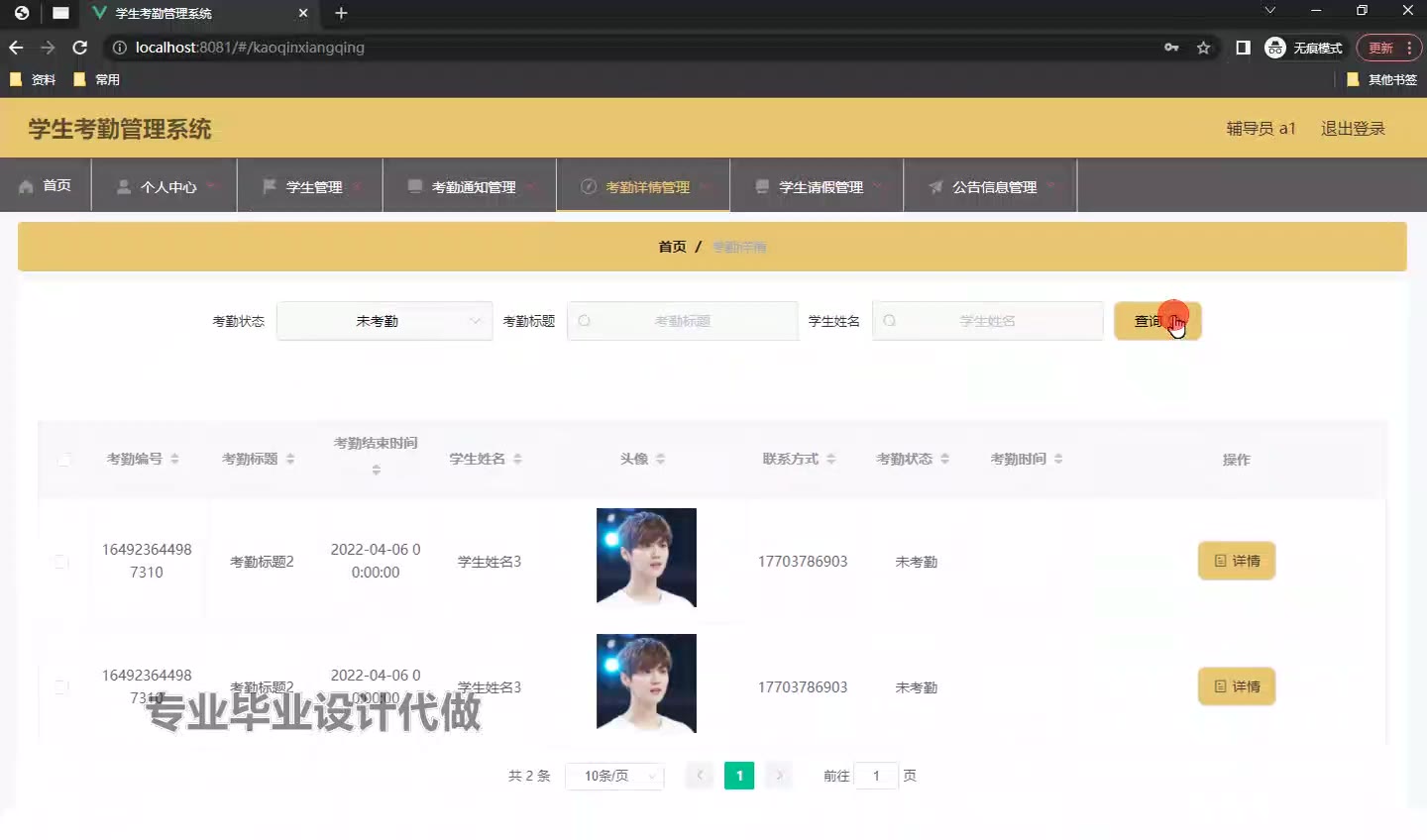Screen dimensions: 1427x840
Task: Tick the select-all checkbox in table header
Action: (x=63, y=460)
